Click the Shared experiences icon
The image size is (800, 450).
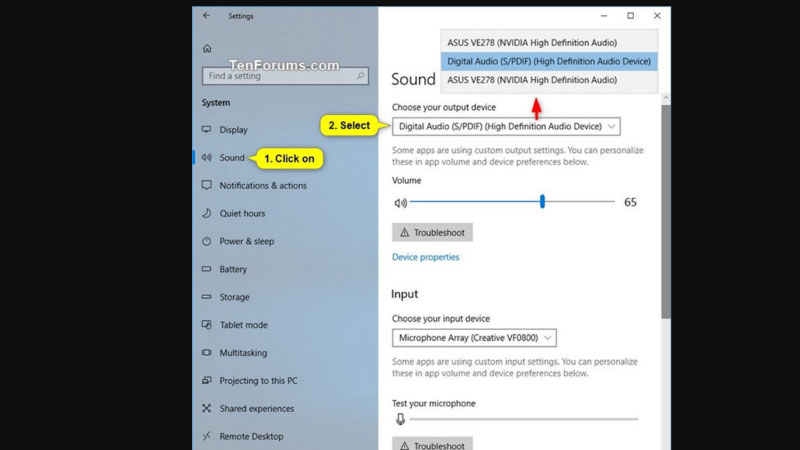pos(207,408)
